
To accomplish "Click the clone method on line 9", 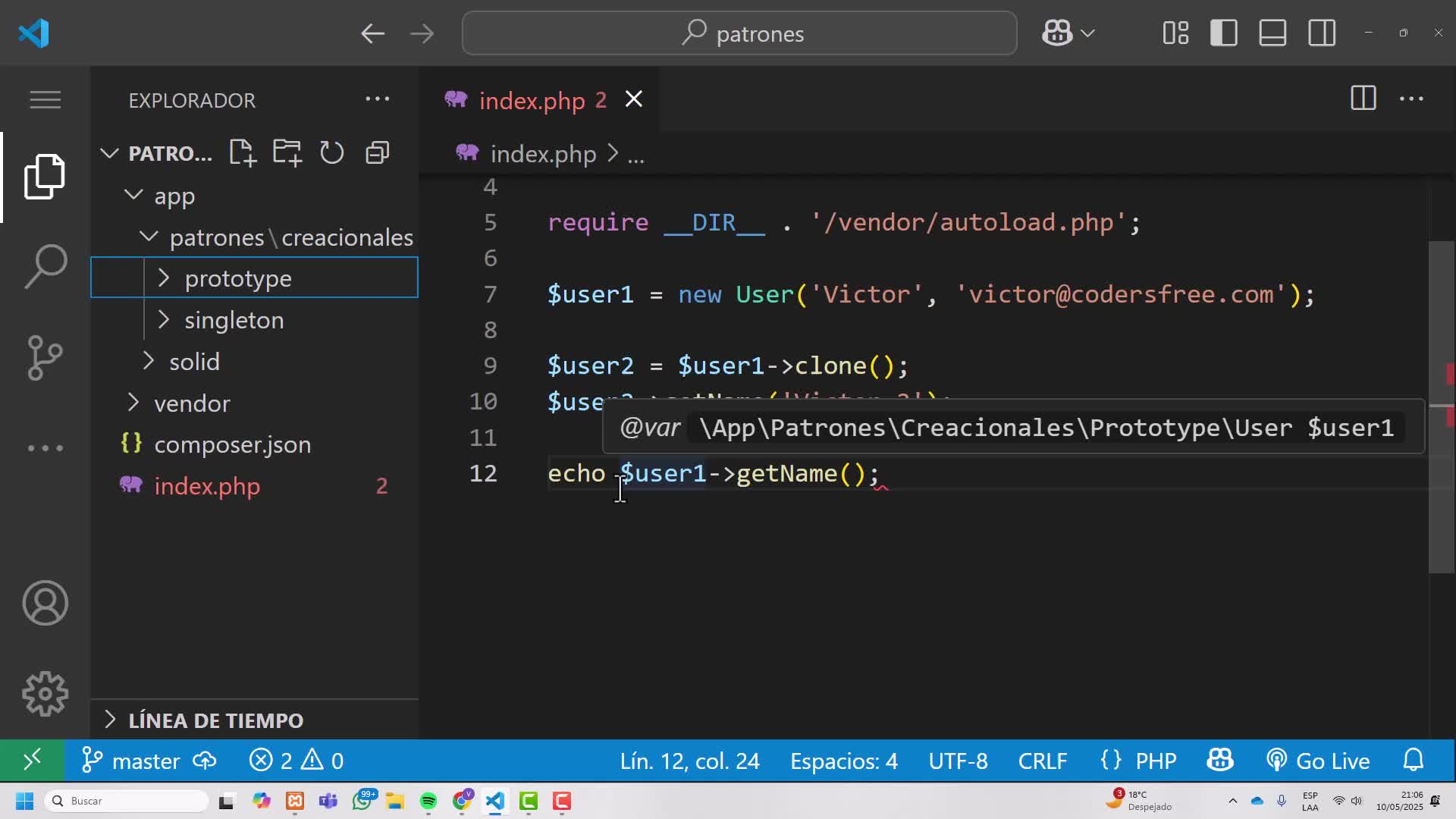I will (x=830, y=366).
